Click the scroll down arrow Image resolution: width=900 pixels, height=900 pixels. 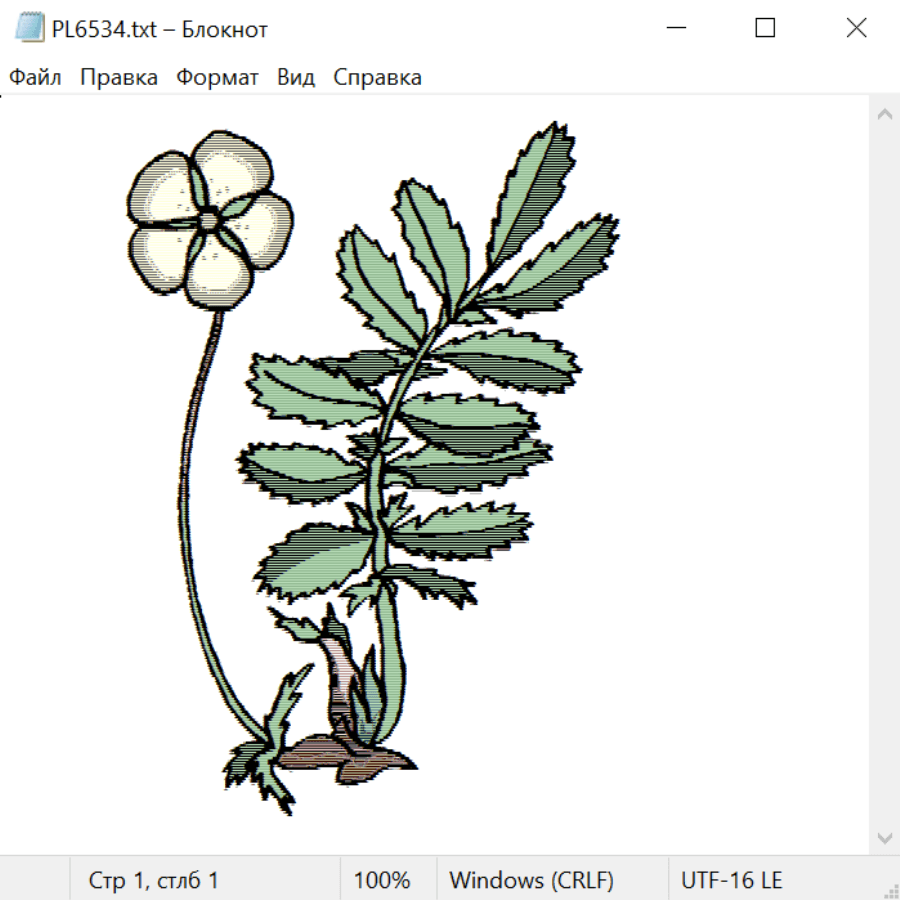point(885,838)
